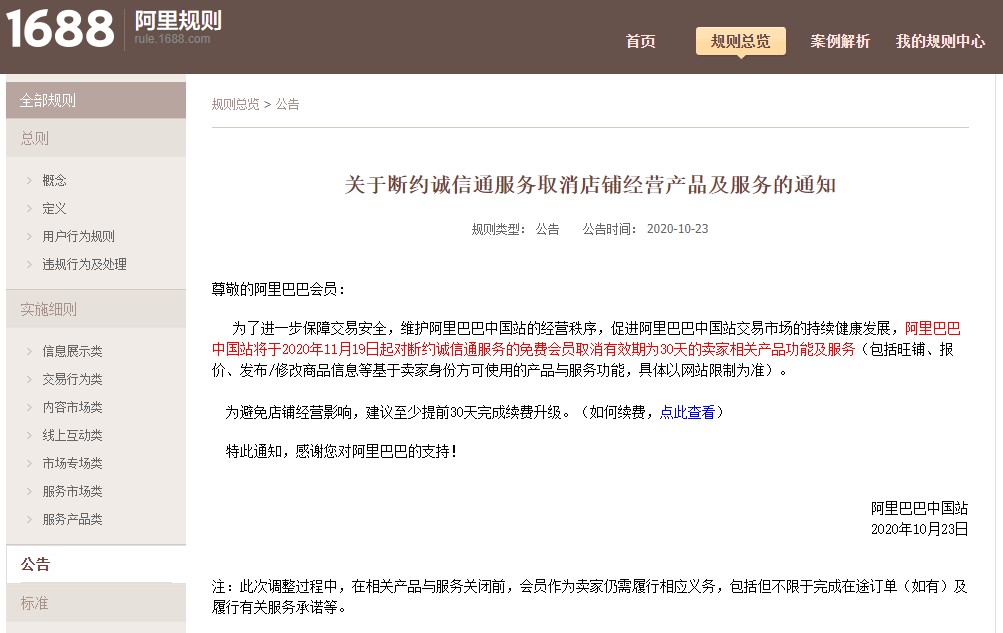Click the arrow before 信息展示类

(29, 351)
